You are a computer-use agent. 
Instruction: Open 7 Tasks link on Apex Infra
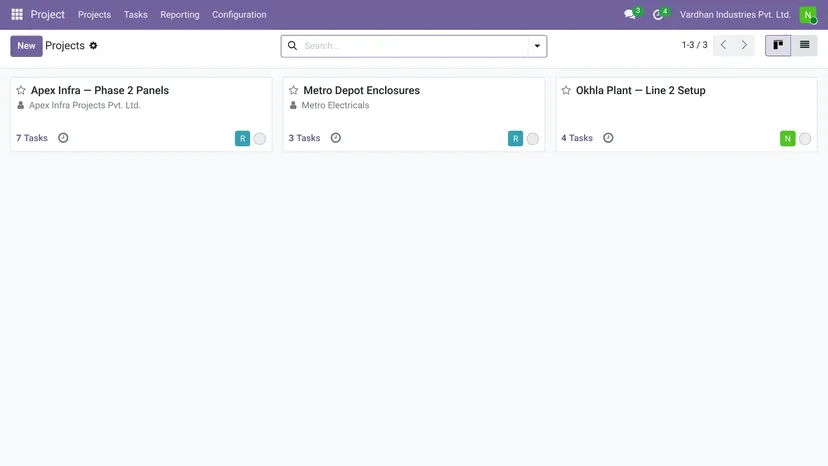coord(32,138)
